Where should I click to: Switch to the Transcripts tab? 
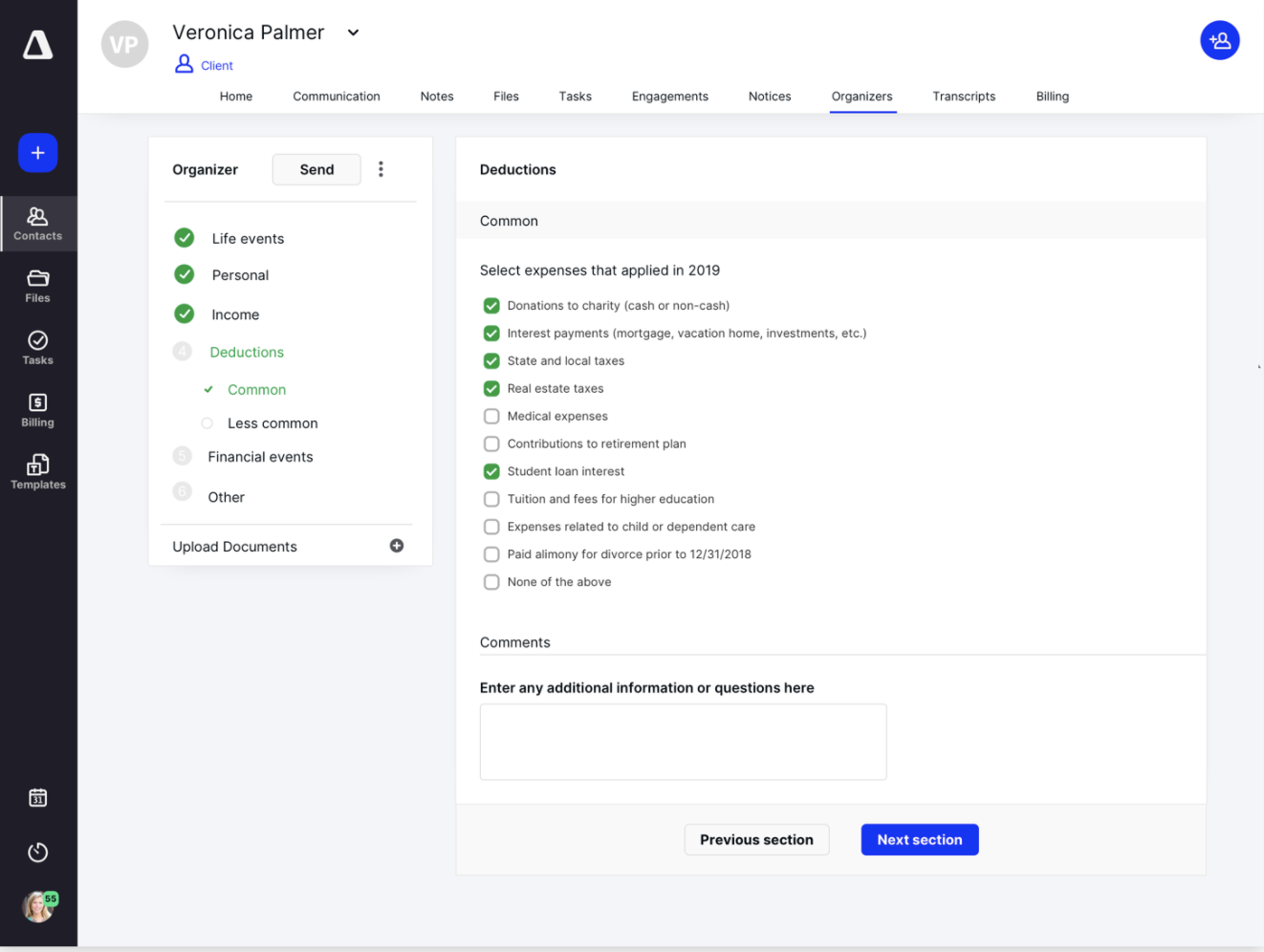pyautogui.click(x=964, y=97)
